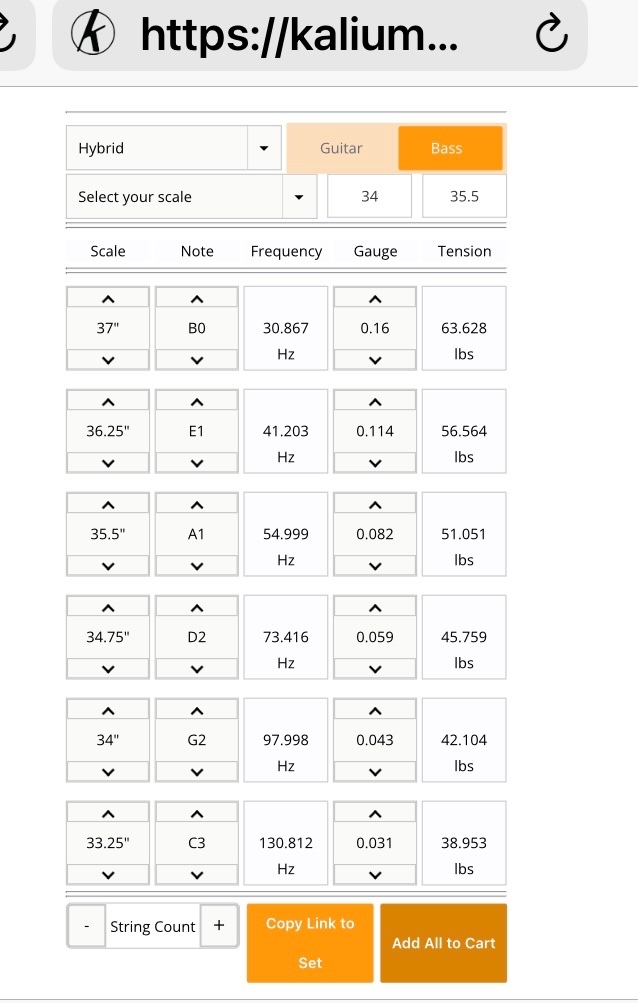Expand the Select your scale dropdown
Screen dimensions: 638x1003
coord(191,196)
